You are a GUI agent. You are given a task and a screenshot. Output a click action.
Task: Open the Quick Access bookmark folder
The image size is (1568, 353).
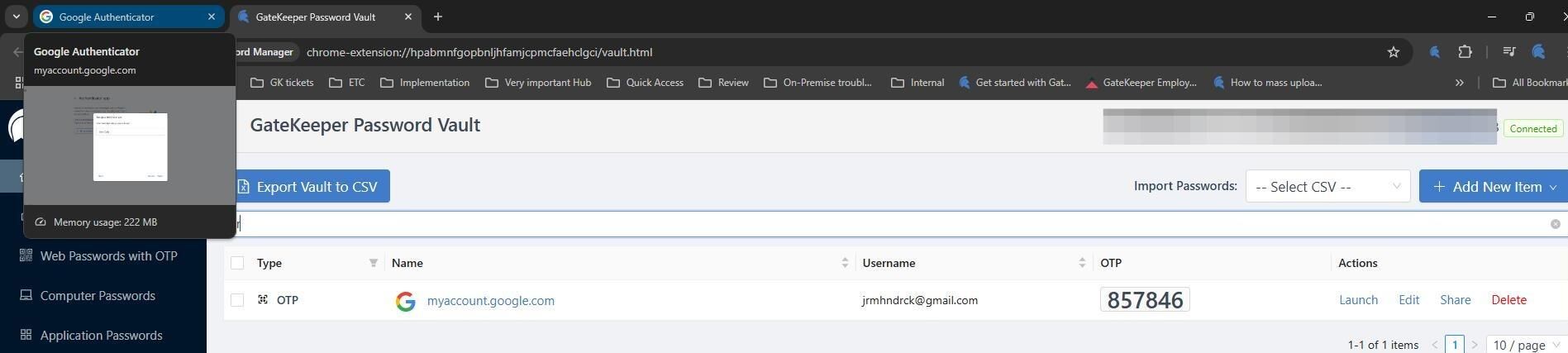point(645,83)
